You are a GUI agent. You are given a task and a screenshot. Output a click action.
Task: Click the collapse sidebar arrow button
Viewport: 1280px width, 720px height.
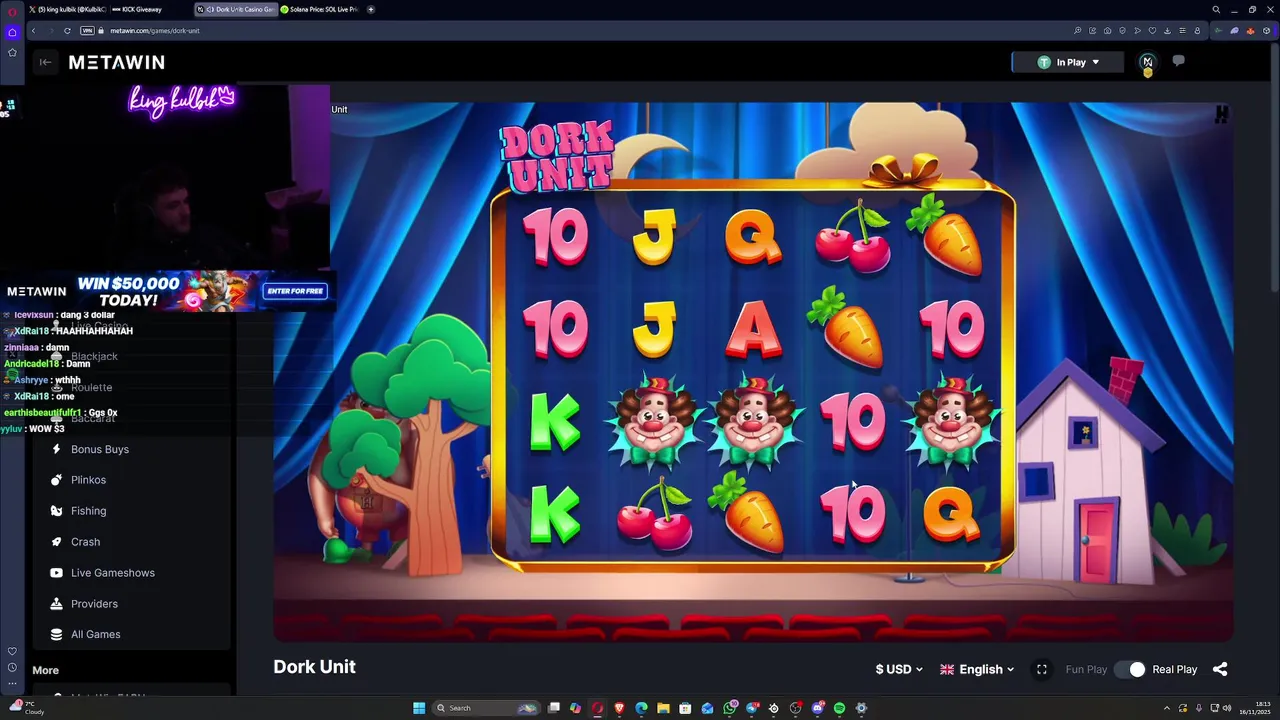tap(45, 62)
